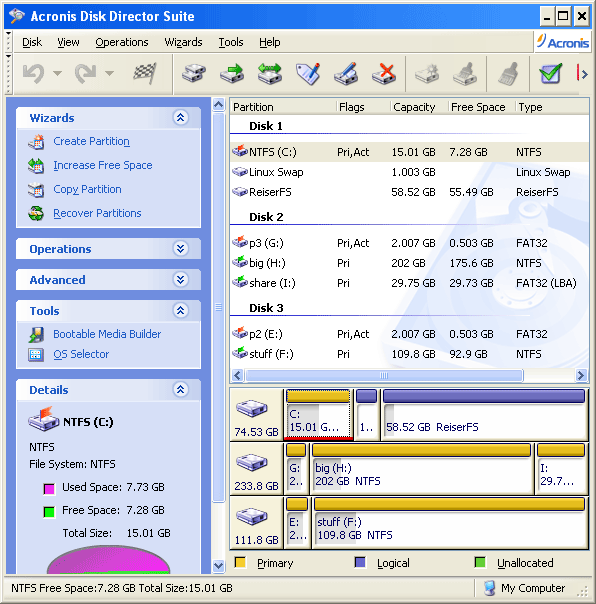This screenshot has width=596, height=604.
Task: Open the View menu
Action: tap(68, 42)
